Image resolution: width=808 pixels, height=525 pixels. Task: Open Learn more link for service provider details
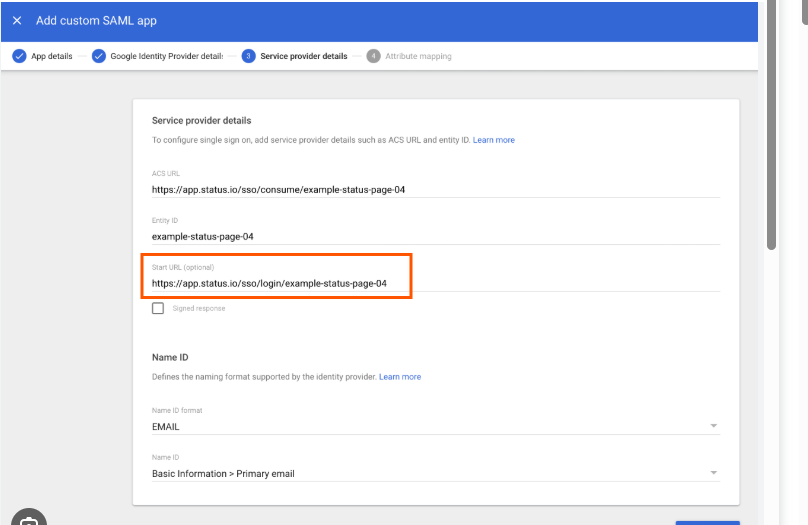(x=494, y=140)
